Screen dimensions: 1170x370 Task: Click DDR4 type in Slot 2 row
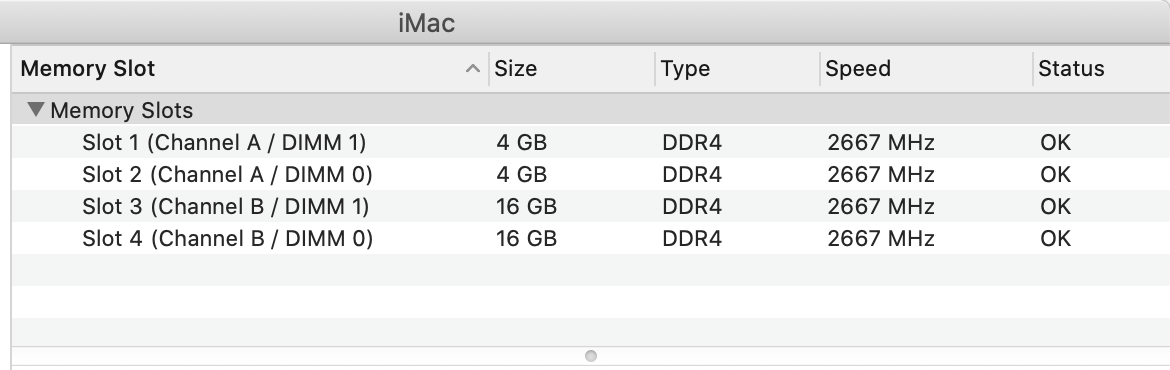point(692,174)
